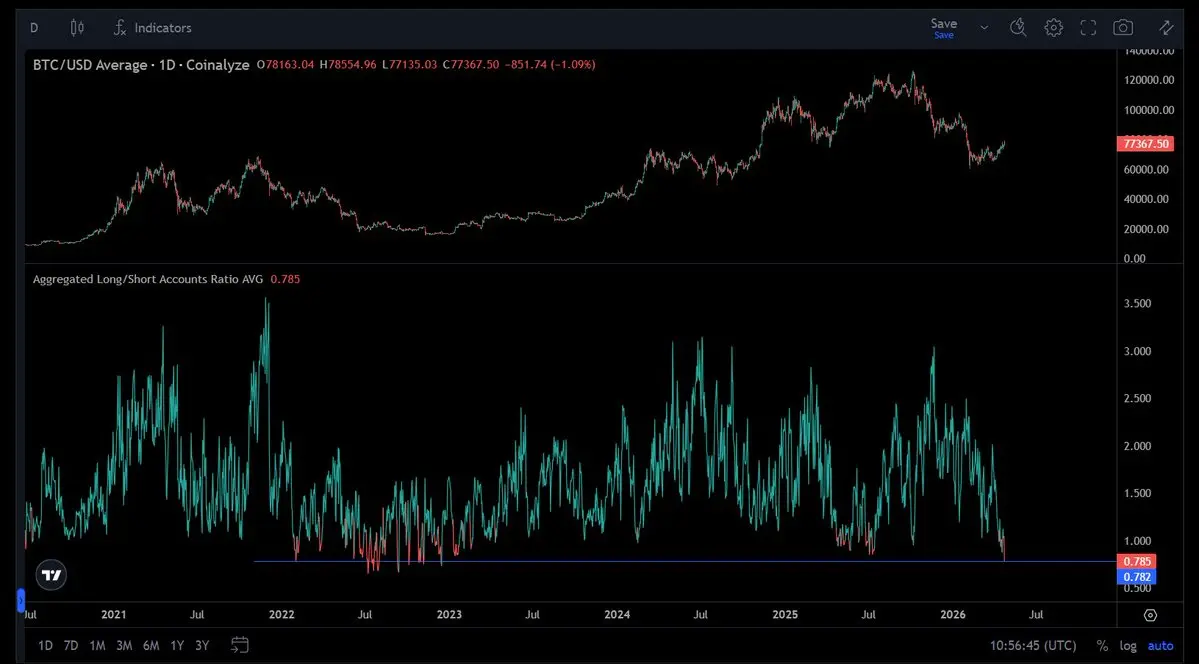Click the −851.74 (−1.09%) change value
Image resolution: width=1199 pixels, height=664 pixels.
pos(551,65)
